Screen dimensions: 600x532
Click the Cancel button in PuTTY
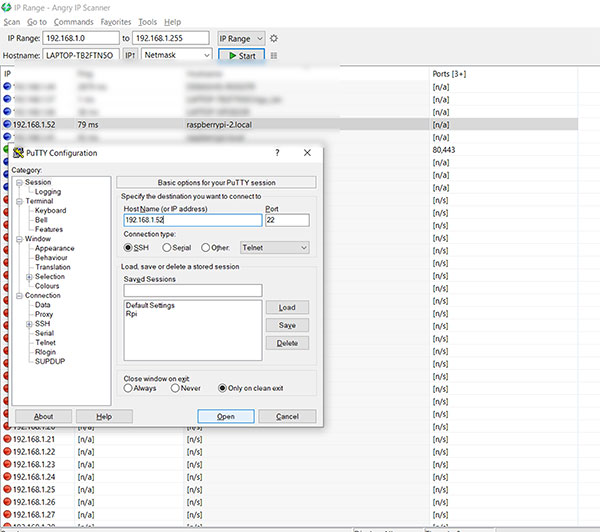tap(287, 416)
